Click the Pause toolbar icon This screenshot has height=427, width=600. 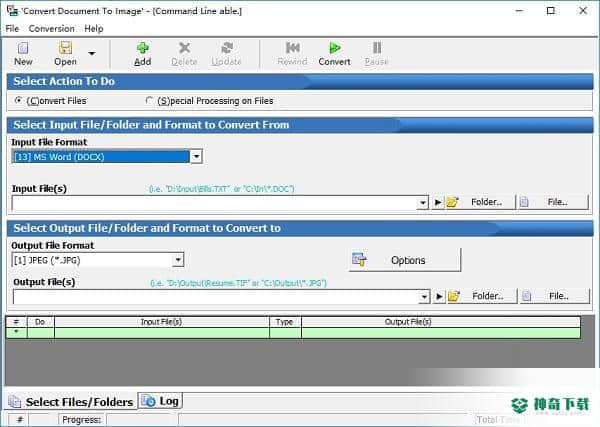click(377, 54)
